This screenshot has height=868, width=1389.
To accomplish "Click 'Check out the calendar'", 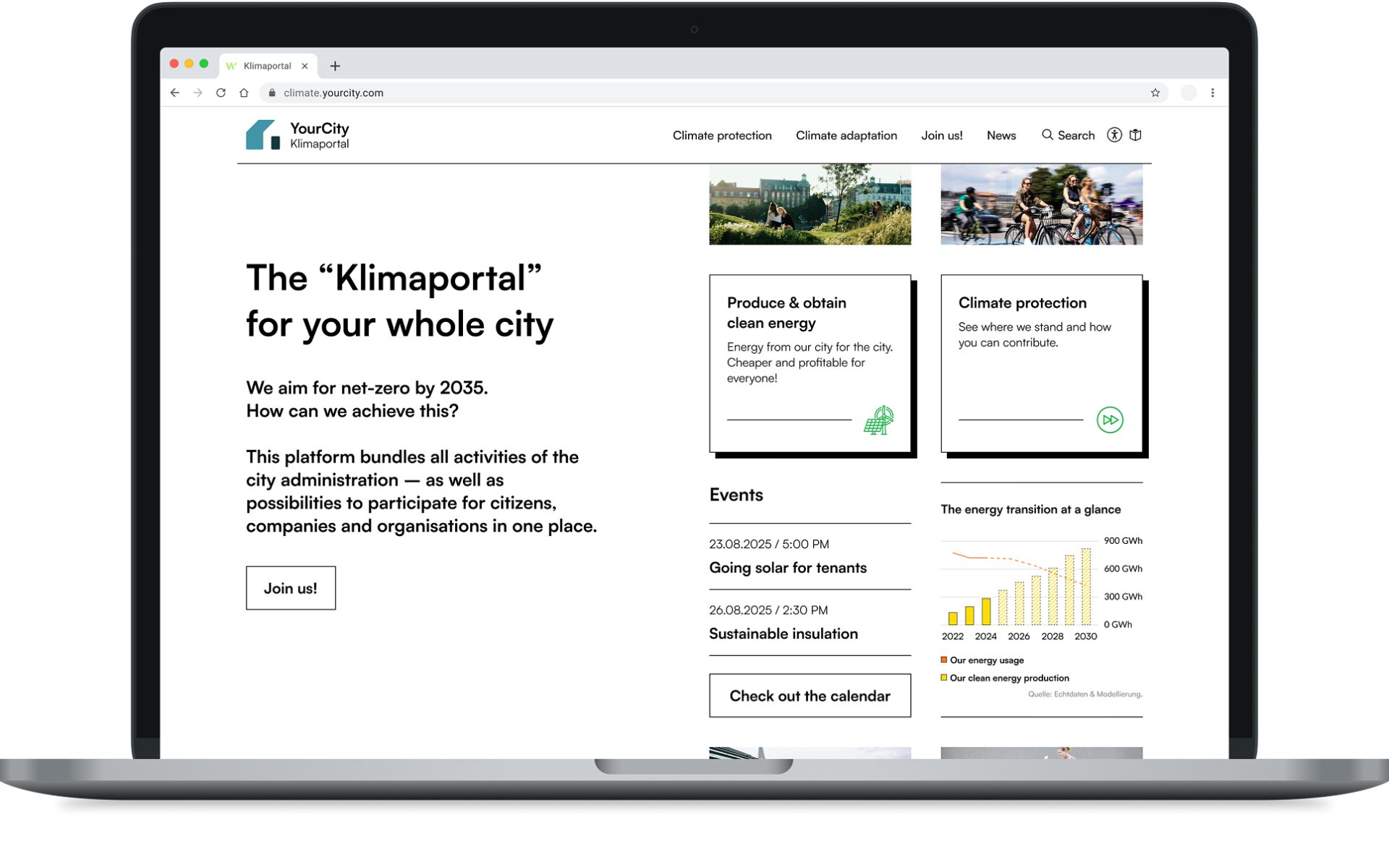I will point(810,695).
